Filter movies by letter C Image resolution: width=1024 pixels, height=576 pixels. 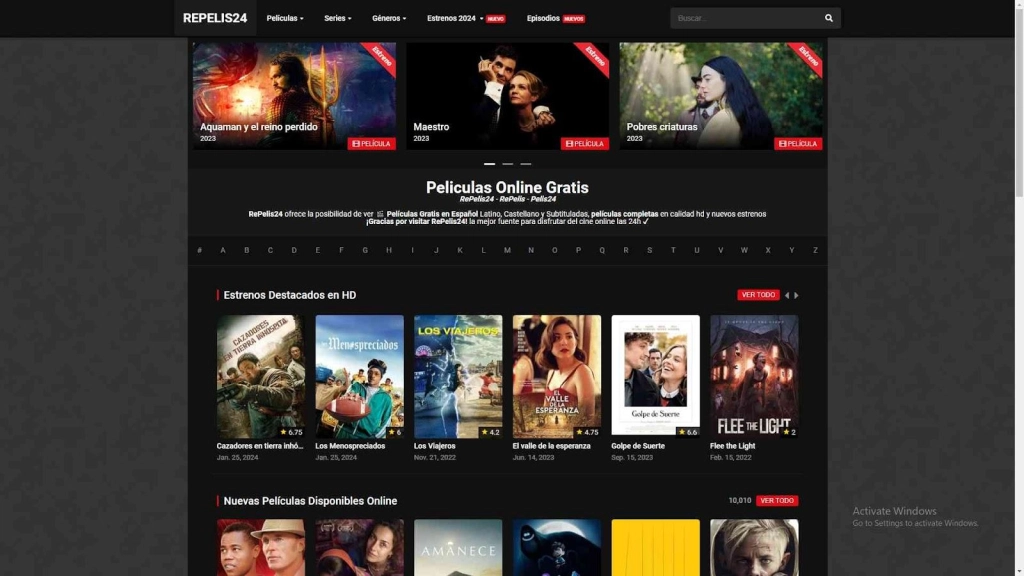tap(270, 250)
